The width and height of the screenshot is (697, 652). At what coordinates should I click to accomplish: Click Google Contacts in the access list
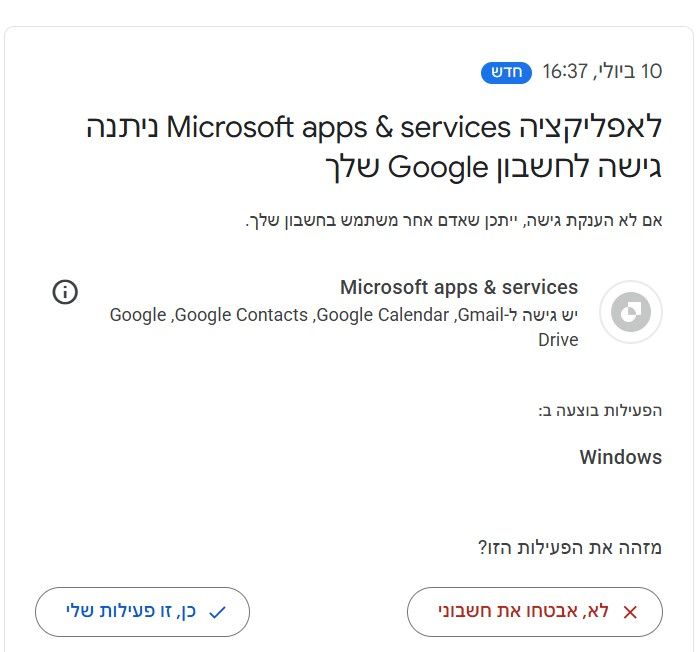(241, 315)
